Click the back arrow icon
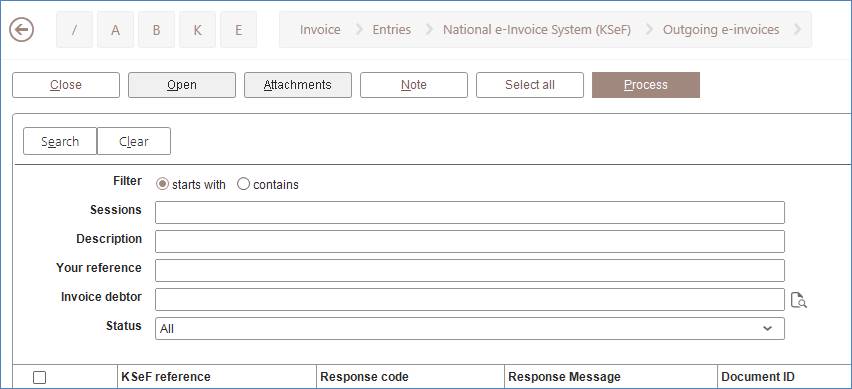 (x=22, y=29)
